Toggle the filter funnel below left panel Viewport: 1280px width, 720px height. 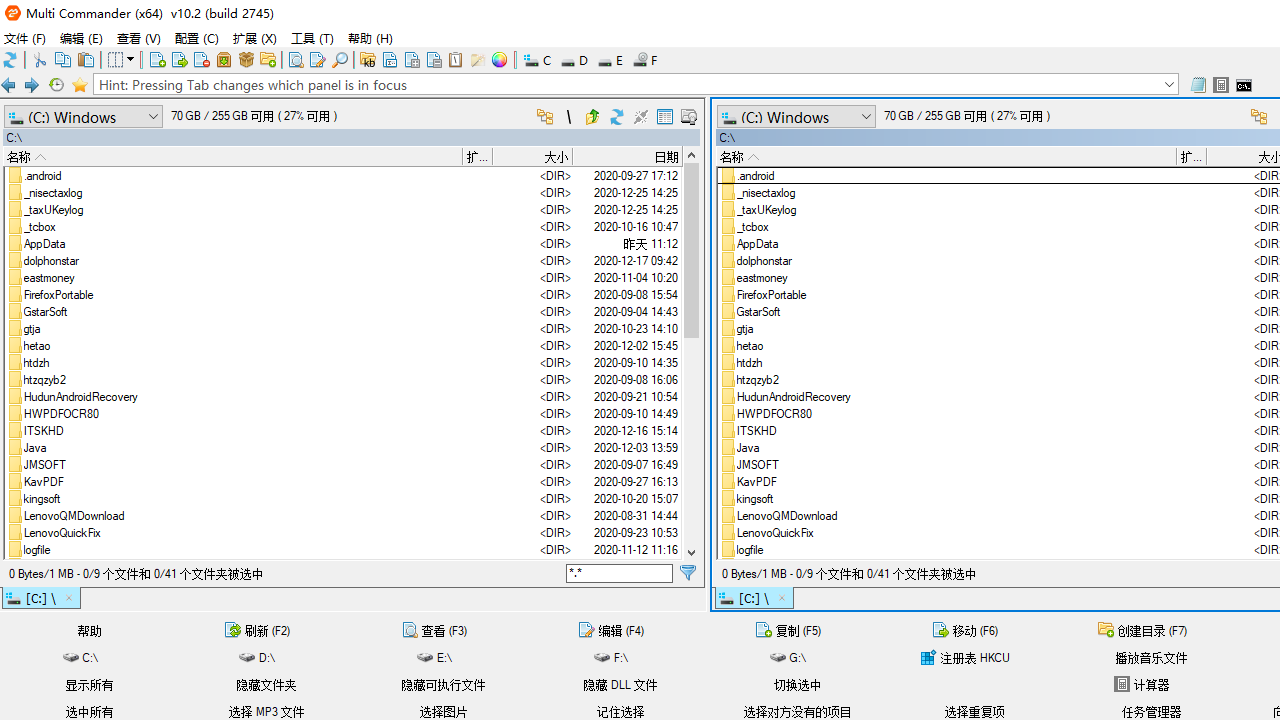coord(687,573)
